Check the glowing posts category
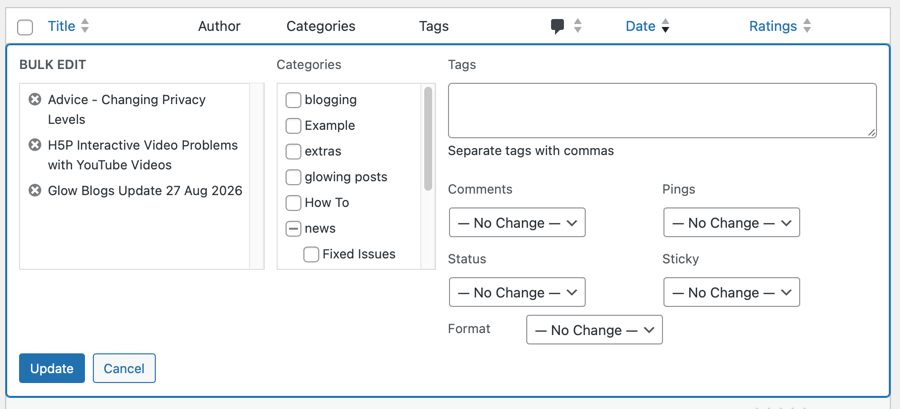The height and width of the screenshot is (409, 900). [293, 177]
